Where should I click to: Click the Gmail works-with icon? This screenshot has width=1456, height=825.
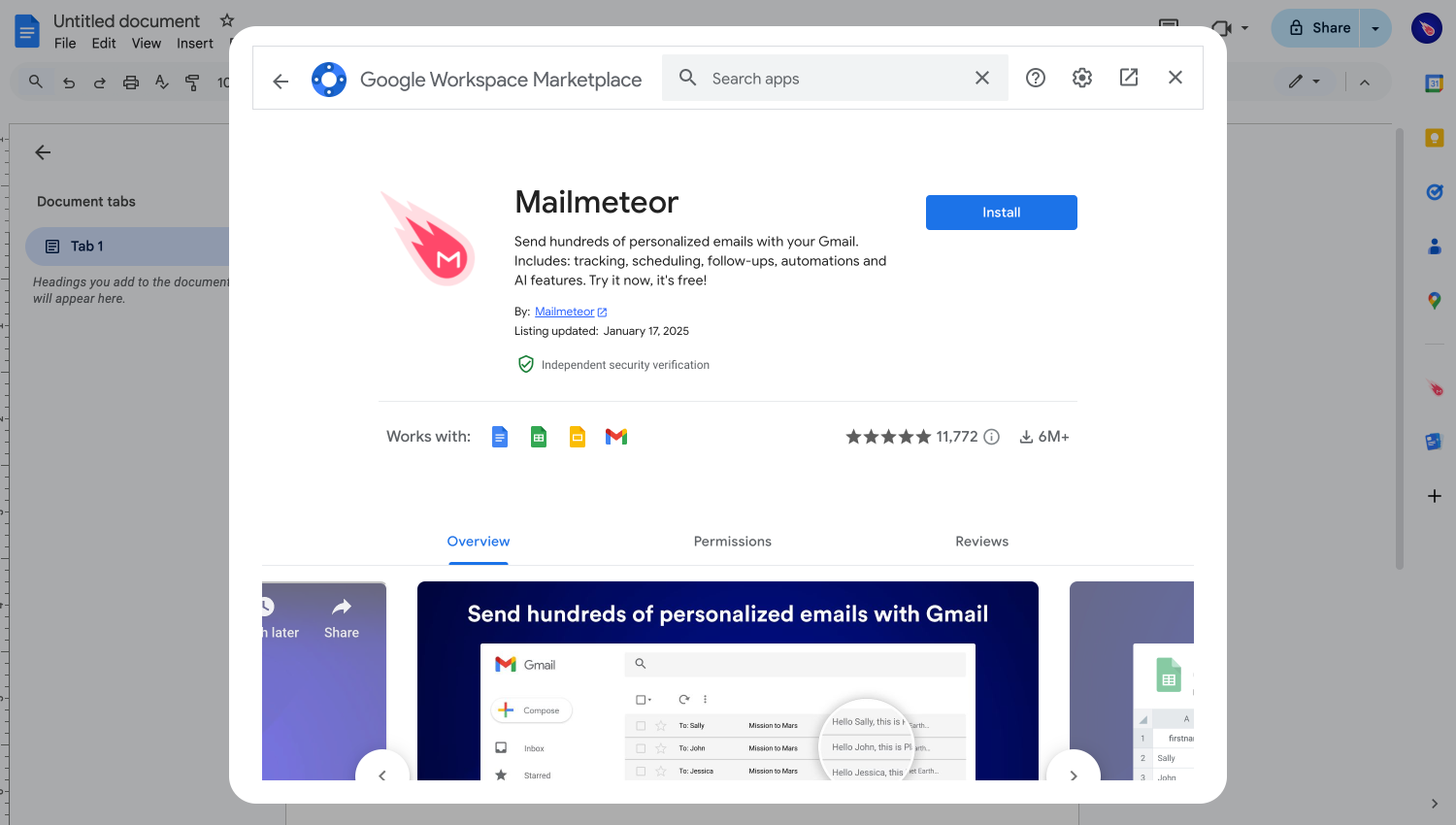tap(616, 437)
